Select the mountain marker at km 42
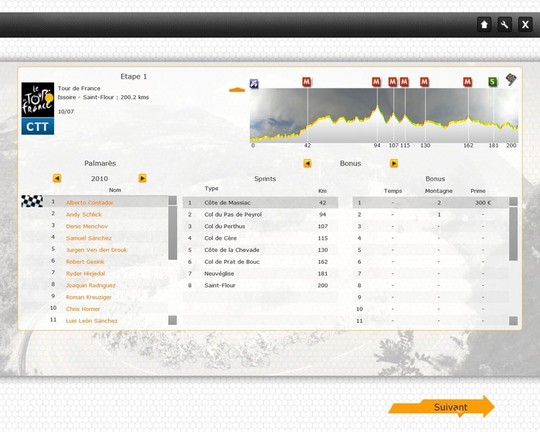Screen dimensions: 540x432 coord(307,82)
